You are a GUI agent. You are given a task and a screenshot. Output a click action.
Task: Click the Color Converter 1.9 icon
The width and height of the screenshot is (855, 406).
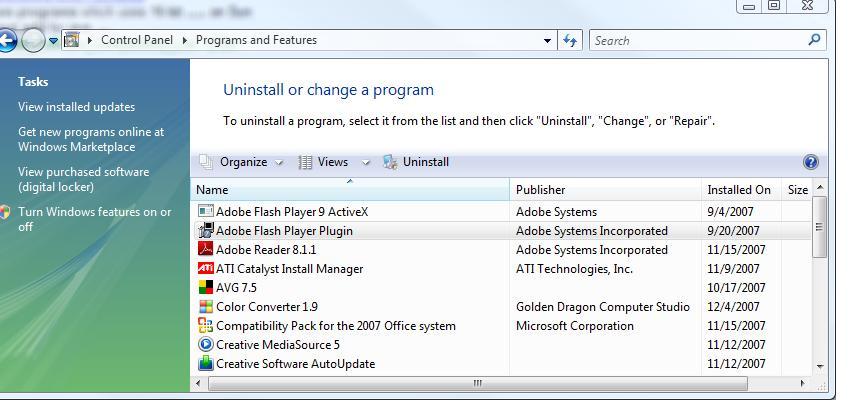(x=205, y=307)
